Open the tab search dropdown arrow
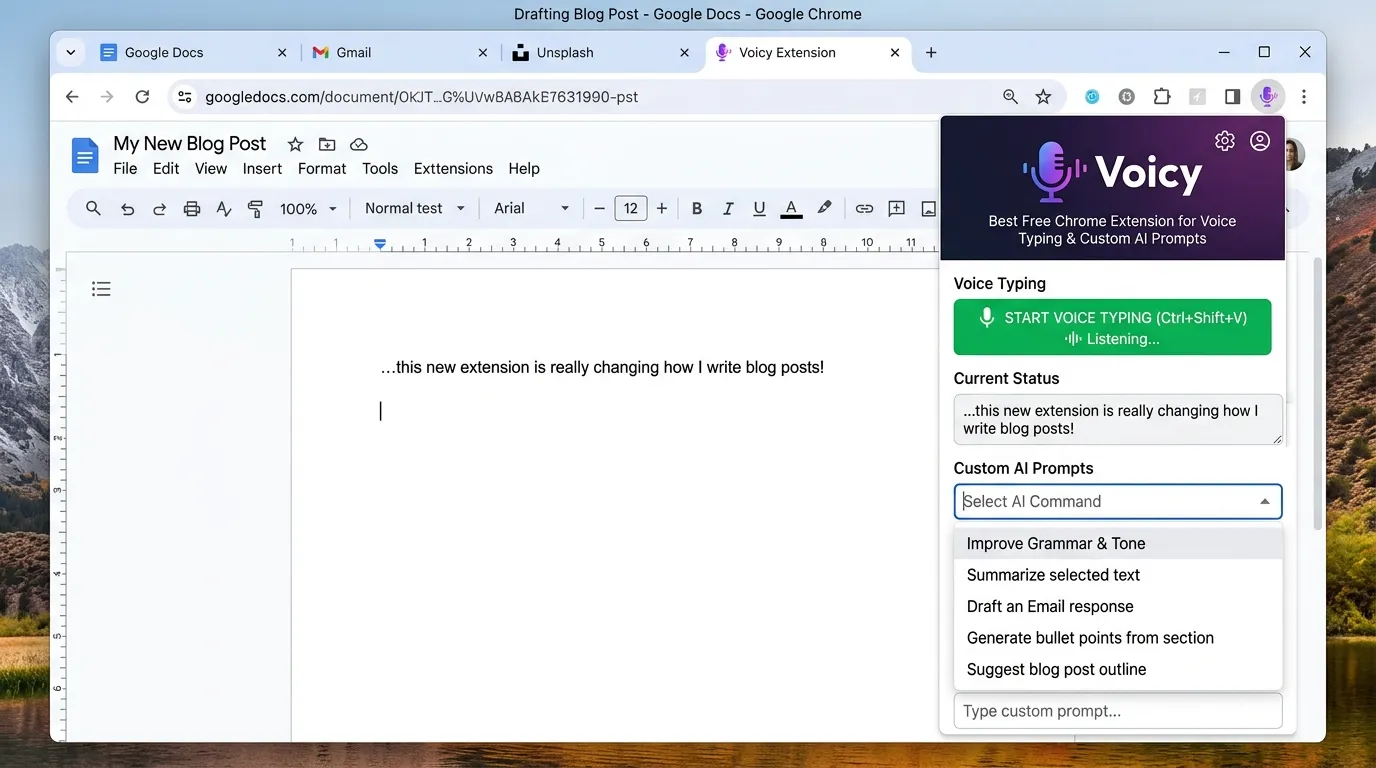 [71, 52]
